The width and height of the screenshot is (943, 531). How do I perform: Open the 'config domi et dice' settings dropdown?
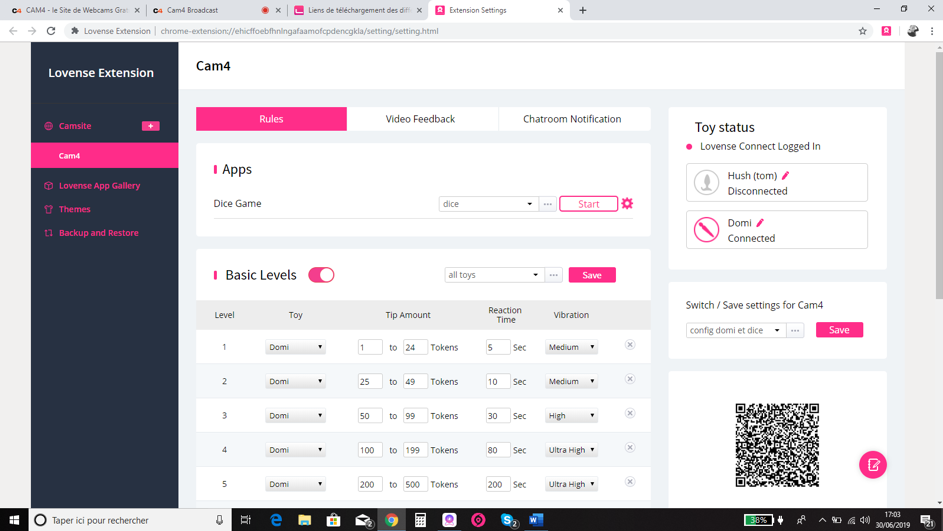pos(735,330)
